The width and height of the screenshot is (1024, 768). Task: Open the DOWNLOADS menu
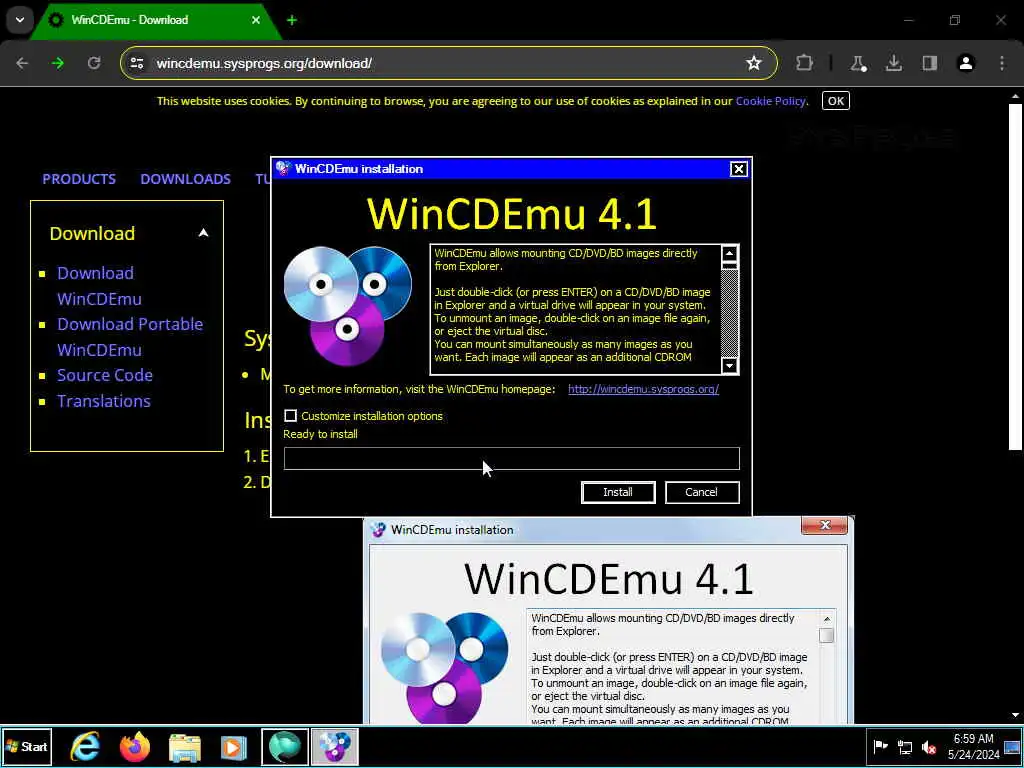[185, 179]
